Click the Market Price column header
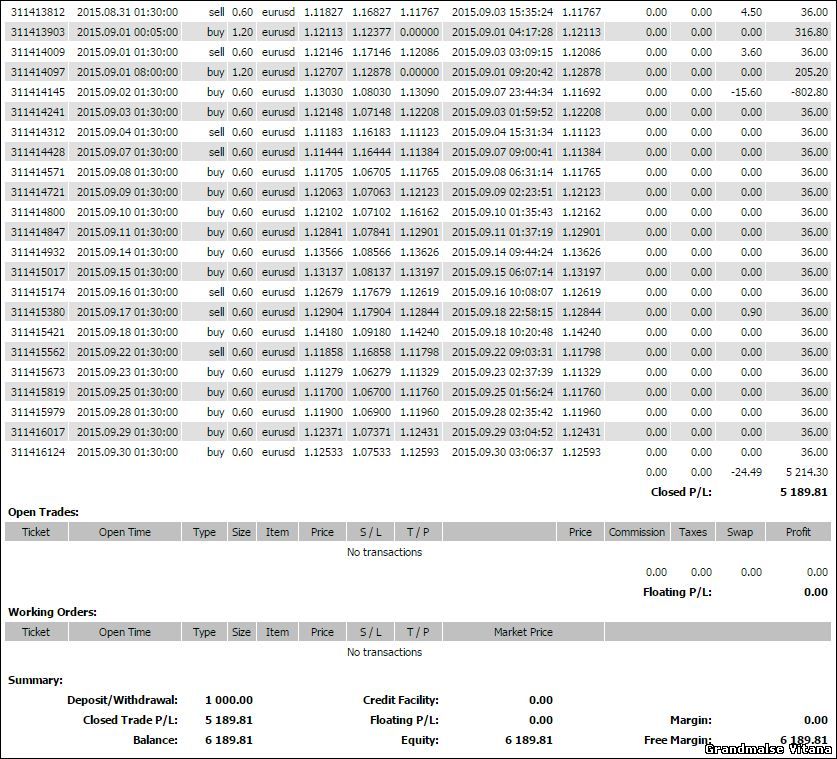The height and width of the screenshot is (759, 837). click(x=523, y=631)
